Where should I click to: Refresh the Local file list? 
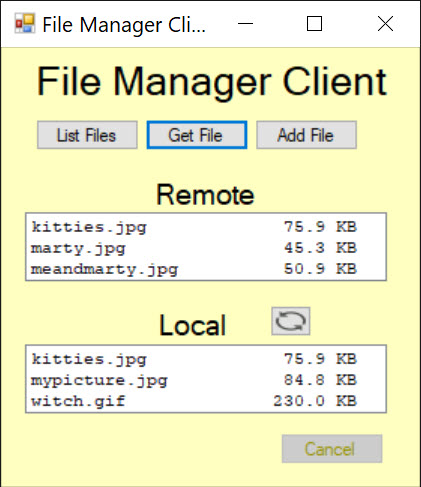291,321
